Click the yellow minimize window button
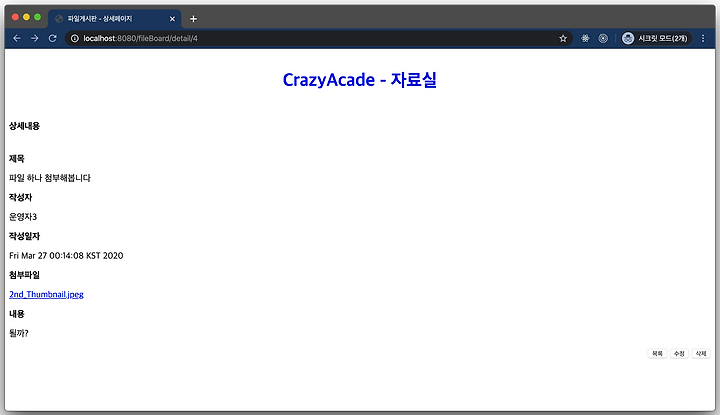 [26, 17]
